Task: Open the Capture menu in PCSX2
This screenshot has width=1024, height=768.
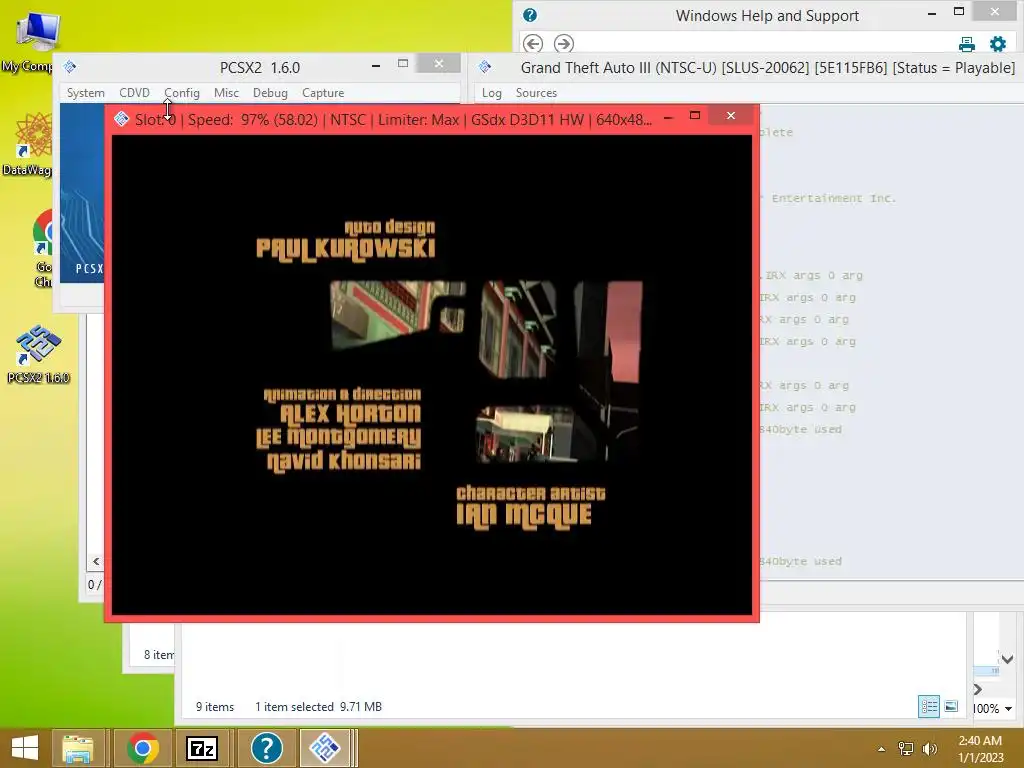Action: click(323, 93)
